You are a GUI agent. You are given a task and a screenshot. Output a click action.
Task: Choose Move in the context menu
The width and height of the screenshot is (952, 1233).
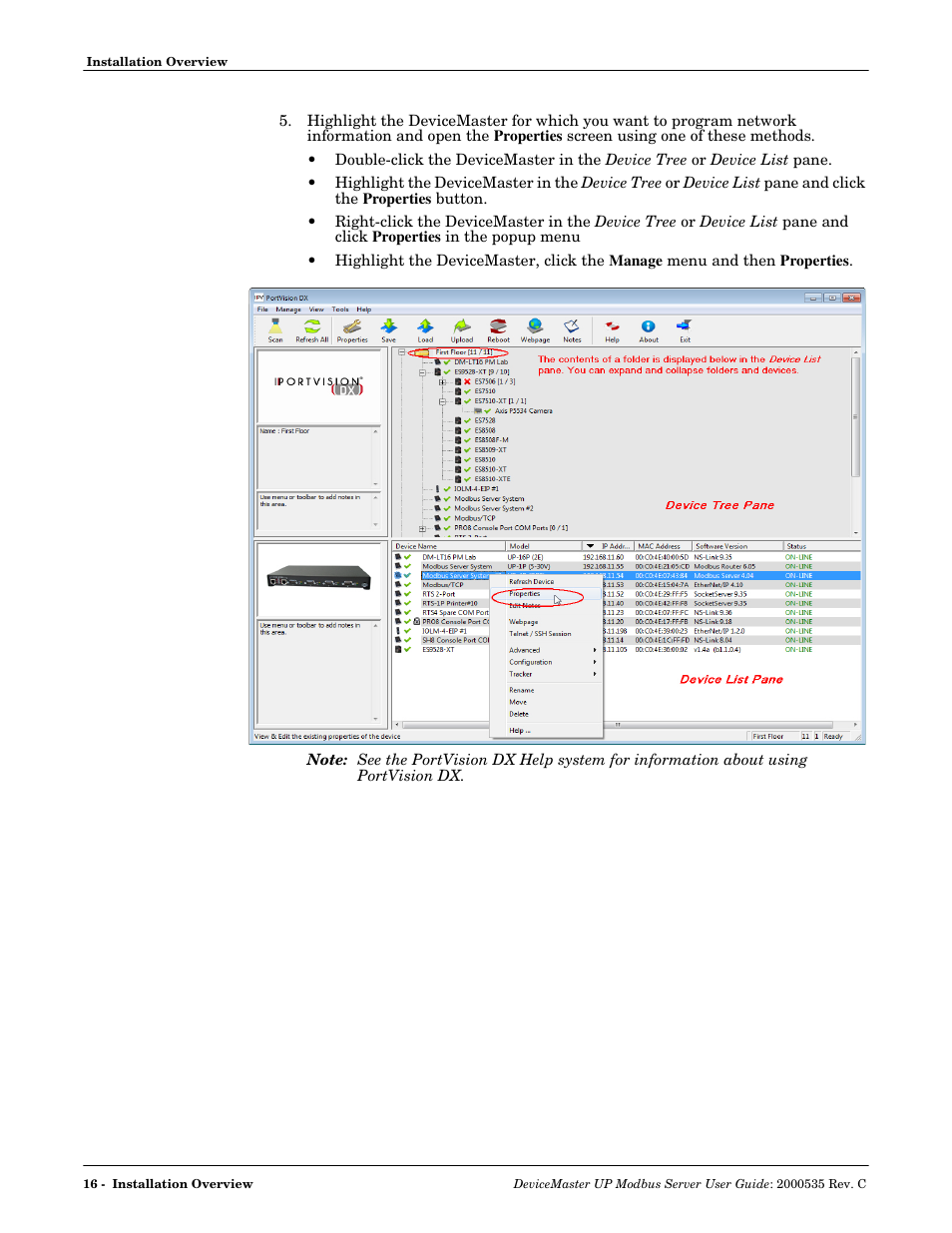(x=518, y=702)
